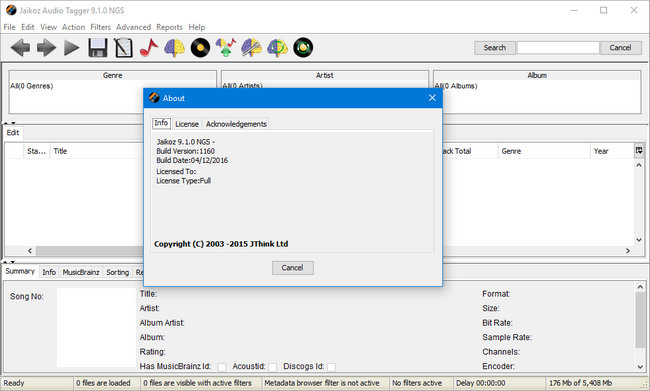
Task: Switch to License tab in About dialog
Action: pos(187,124)
